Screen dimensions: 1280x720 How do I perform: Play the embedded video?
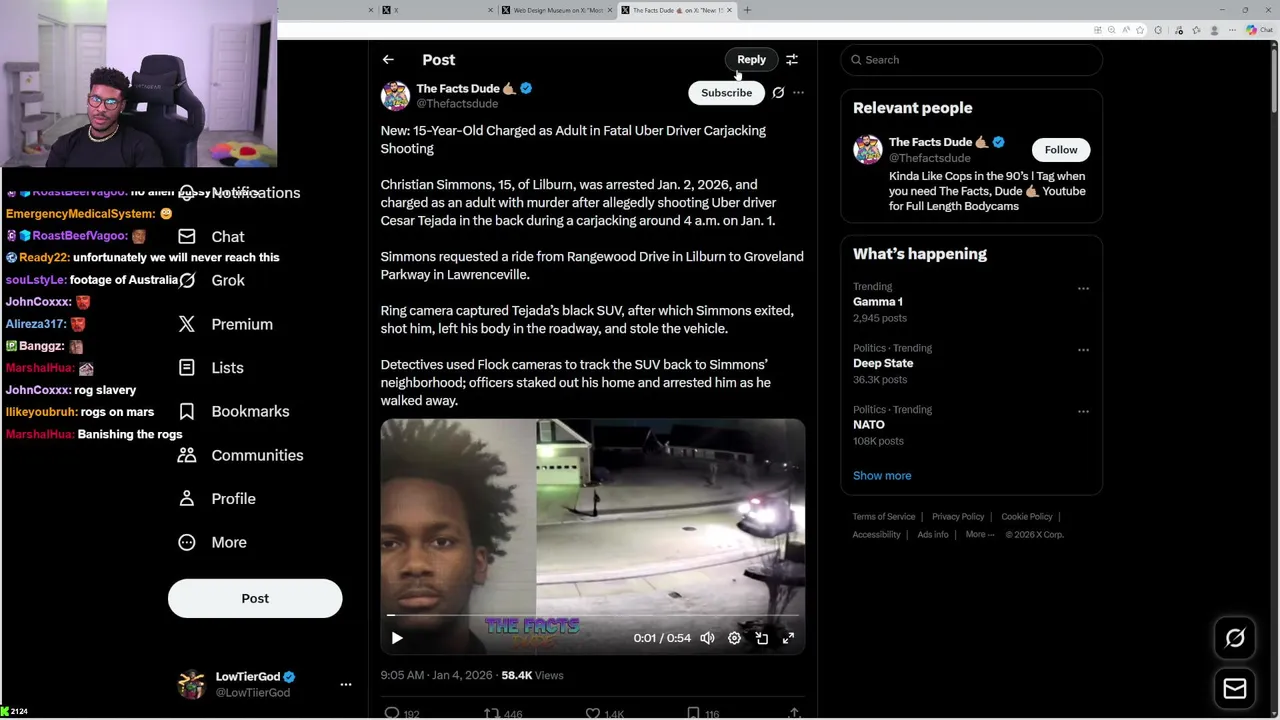click(x=397, y=638)
